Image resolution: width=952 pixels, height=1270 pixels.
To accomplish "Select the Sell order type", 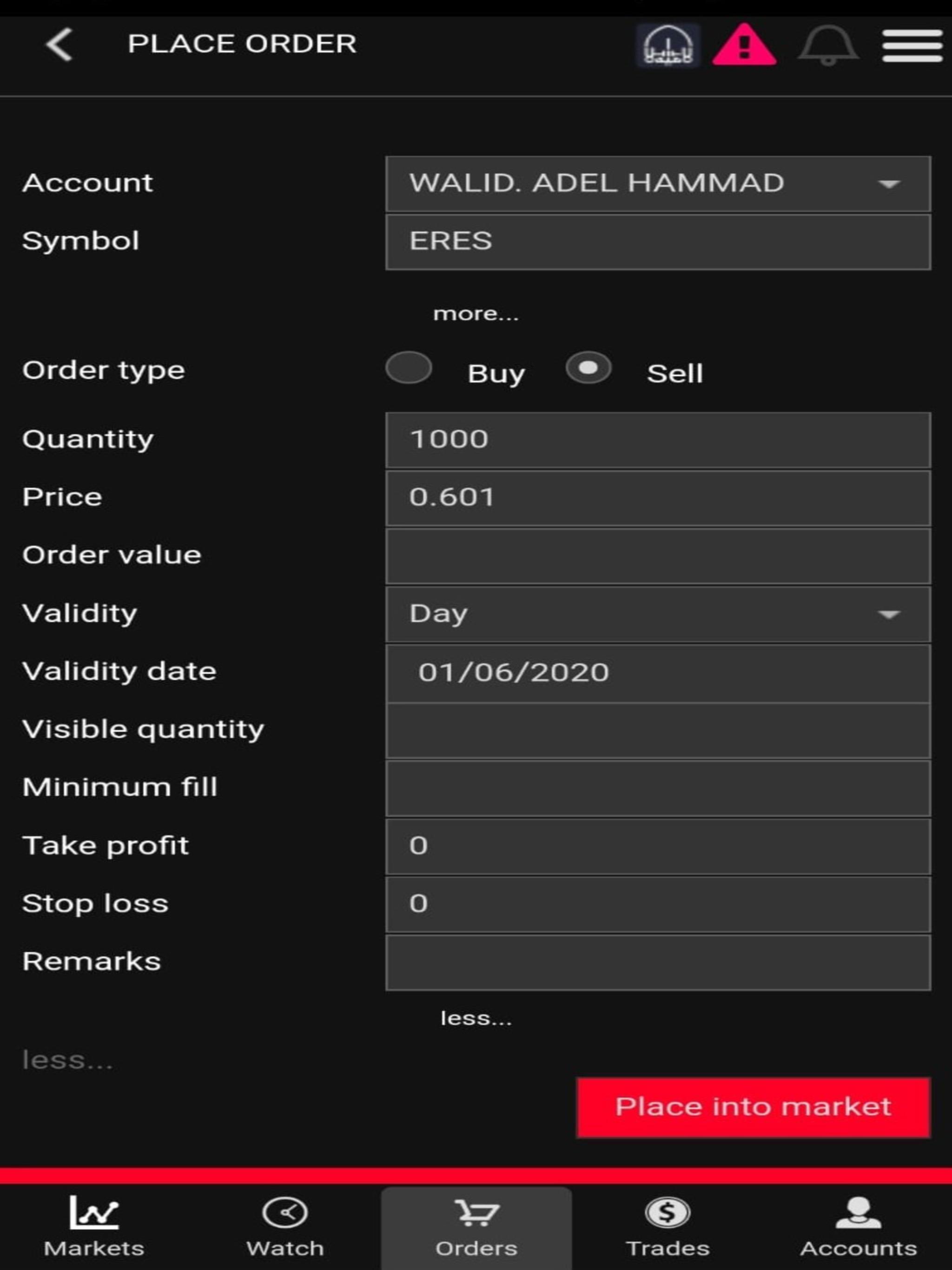I will tap(588, 368).
